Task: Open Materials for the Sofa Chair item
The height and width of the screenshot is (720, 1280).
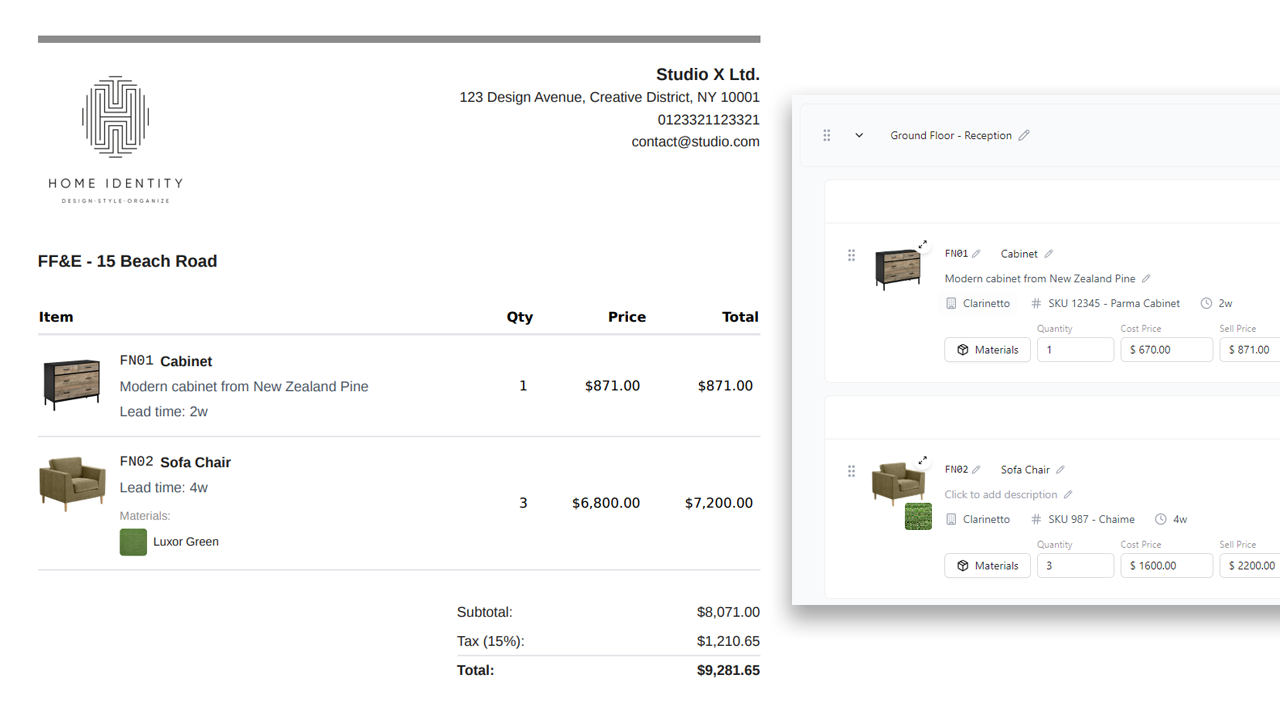Action: pos(987,566)
